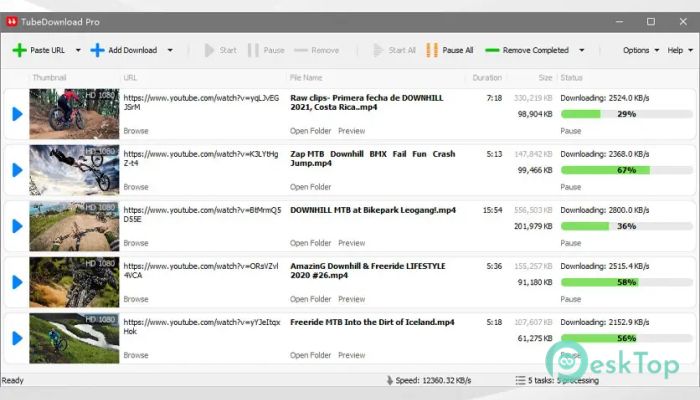Pause the Zap MTB download link
Viewport: 700px width, 400px height.
[x=571, y=187]
